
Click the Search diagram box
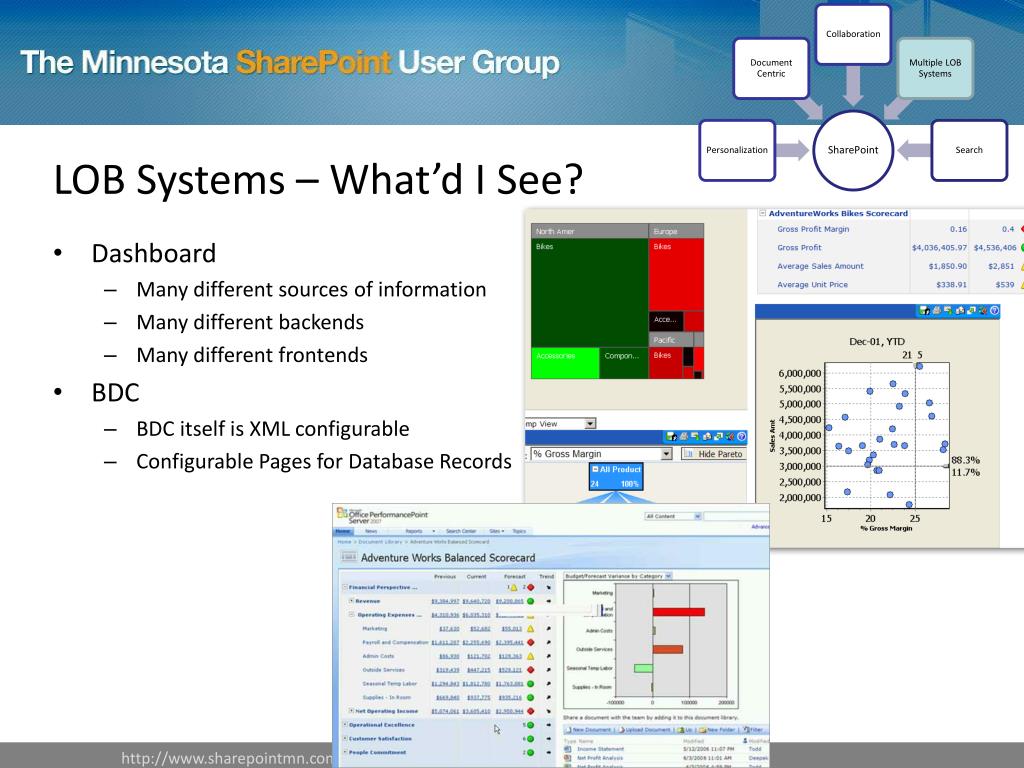969,150
